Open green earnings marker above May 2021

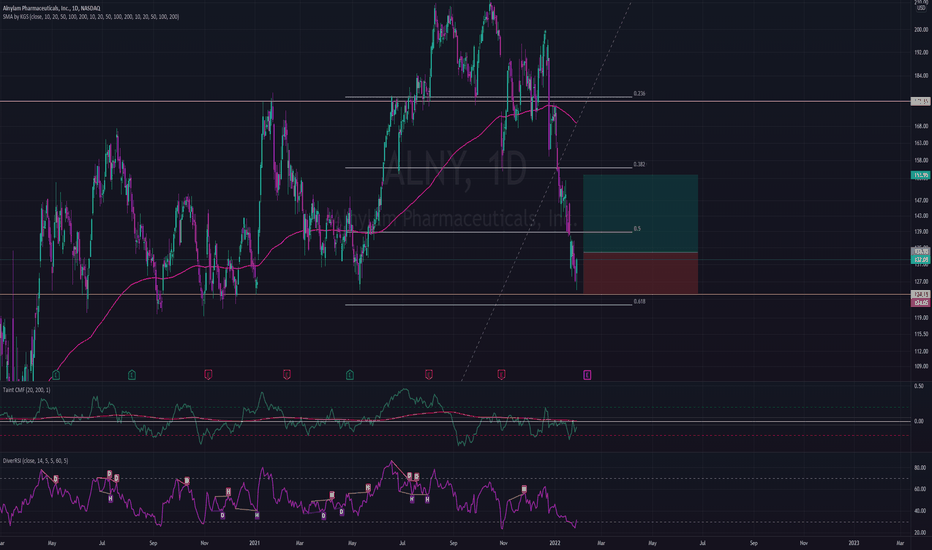350,375
